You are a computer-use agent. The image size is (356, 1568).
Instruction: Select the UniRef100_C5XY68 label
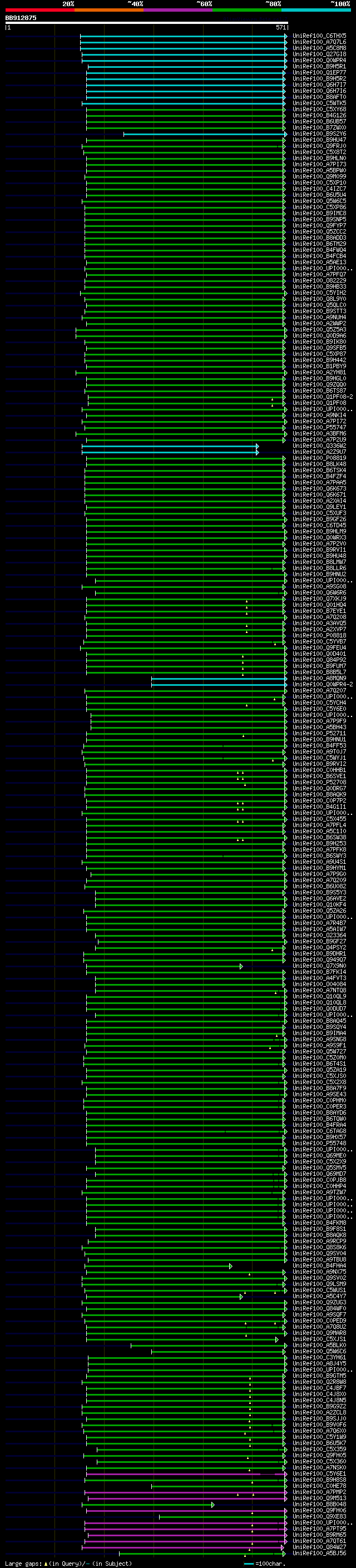coord(319,109)
